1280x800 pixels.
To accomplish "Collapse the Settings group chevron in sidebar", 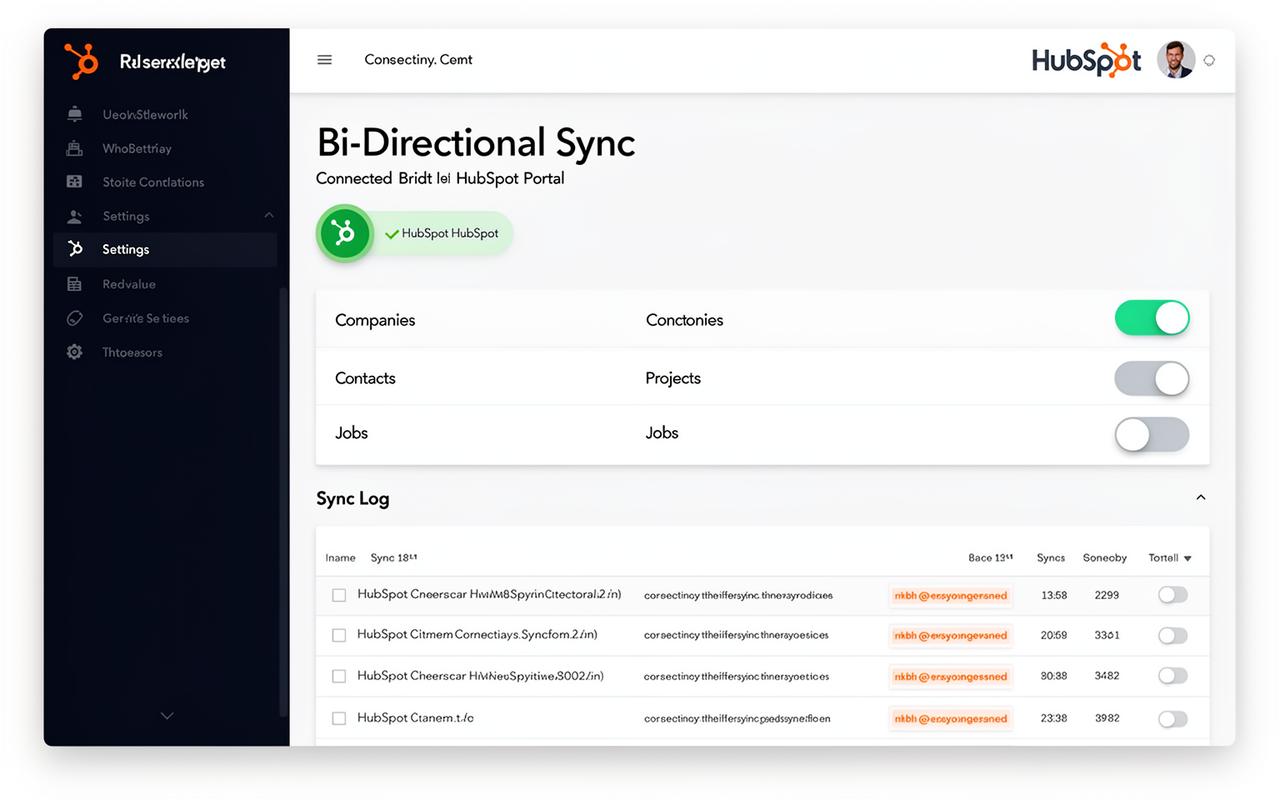I will 268,215.
